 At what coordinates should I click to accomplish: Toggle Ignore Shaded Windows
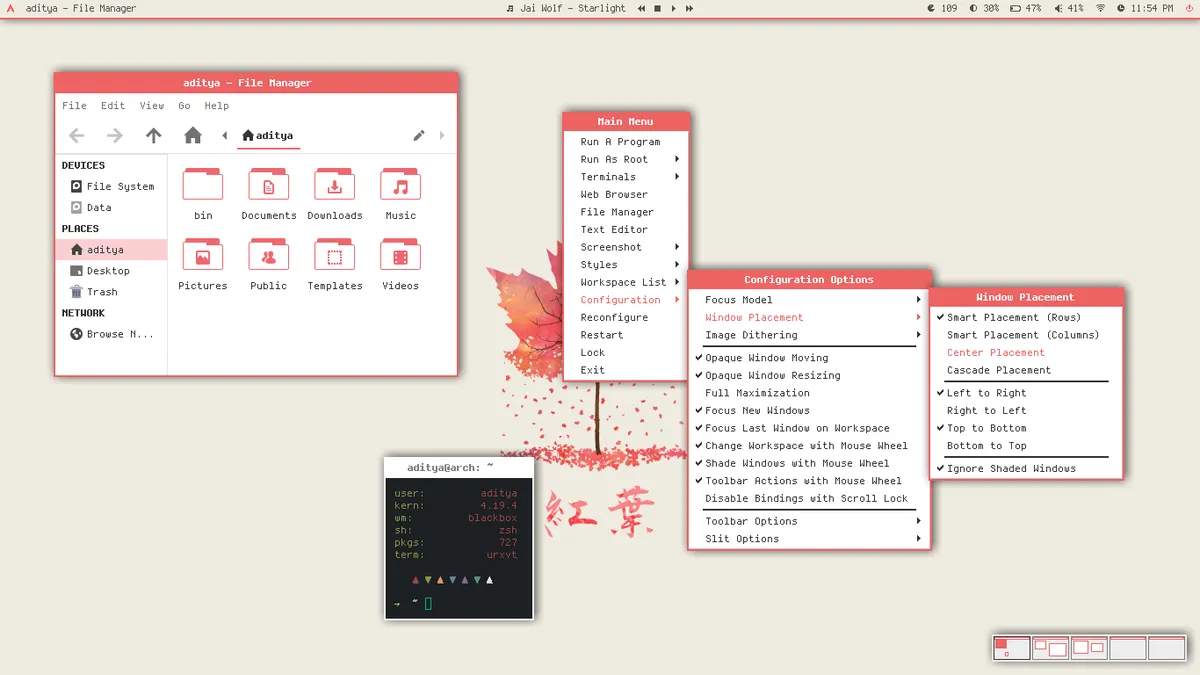(1011, 468)
